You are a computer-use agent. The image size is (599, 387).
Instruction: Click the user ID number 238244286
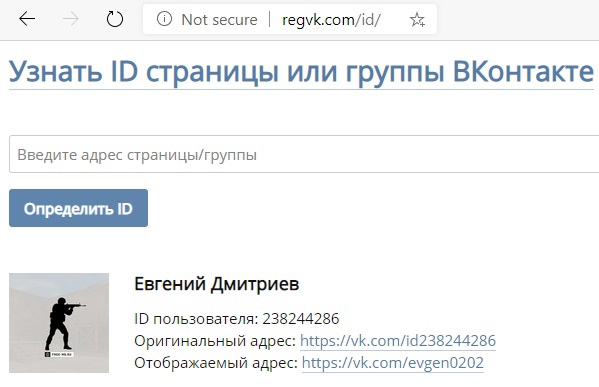301,319
